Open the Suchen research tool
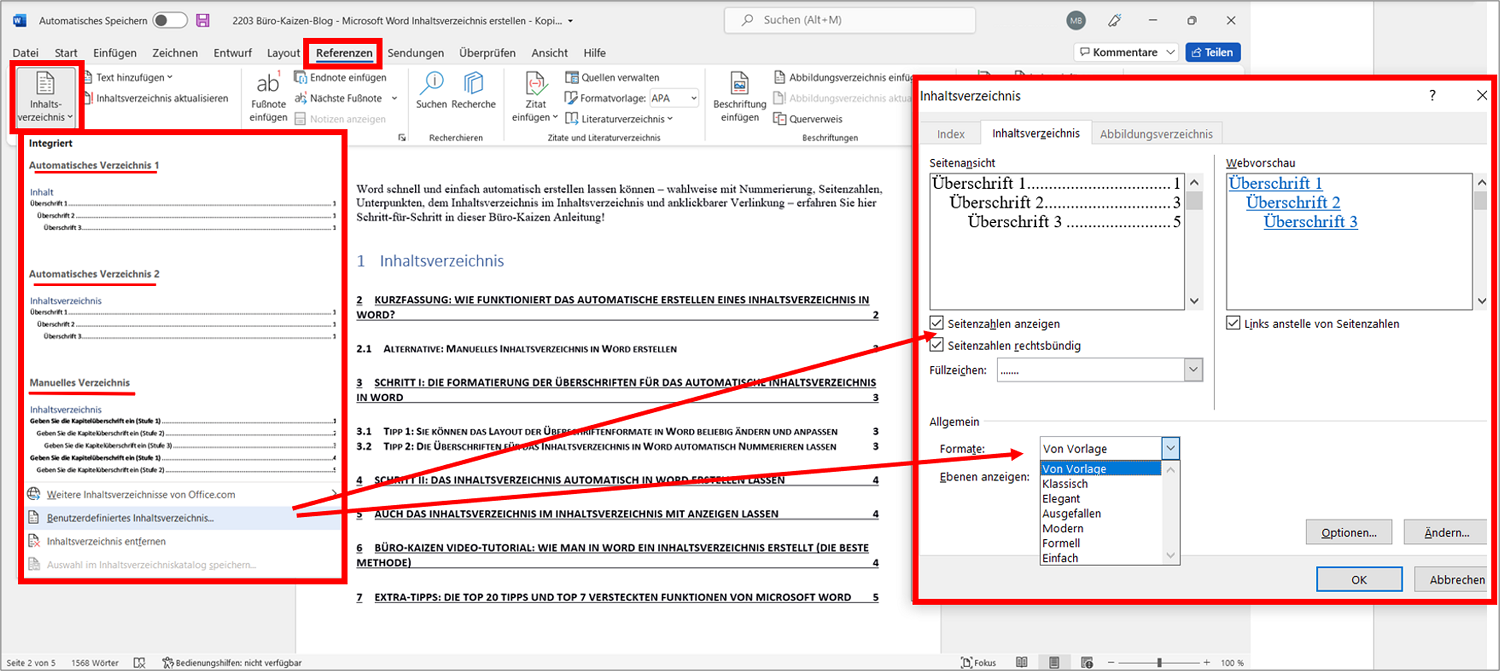This screenshot has height=671, width=1500. pos(432,91)
